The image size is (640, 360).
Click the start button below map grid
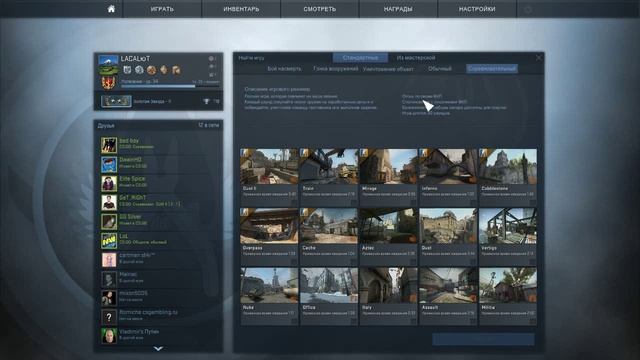pos(483,339)
